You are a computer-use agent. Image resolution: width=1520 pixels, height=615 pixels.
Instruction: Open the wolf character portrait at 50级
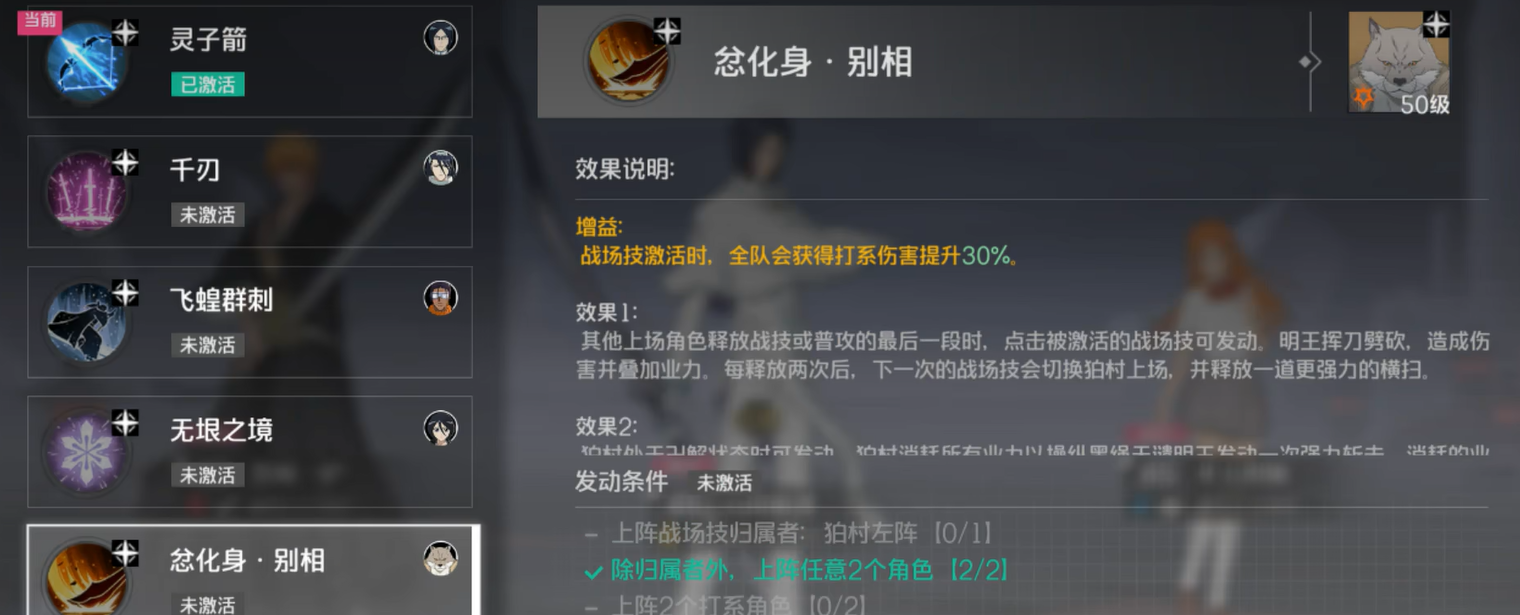[x=1398, y=62]
